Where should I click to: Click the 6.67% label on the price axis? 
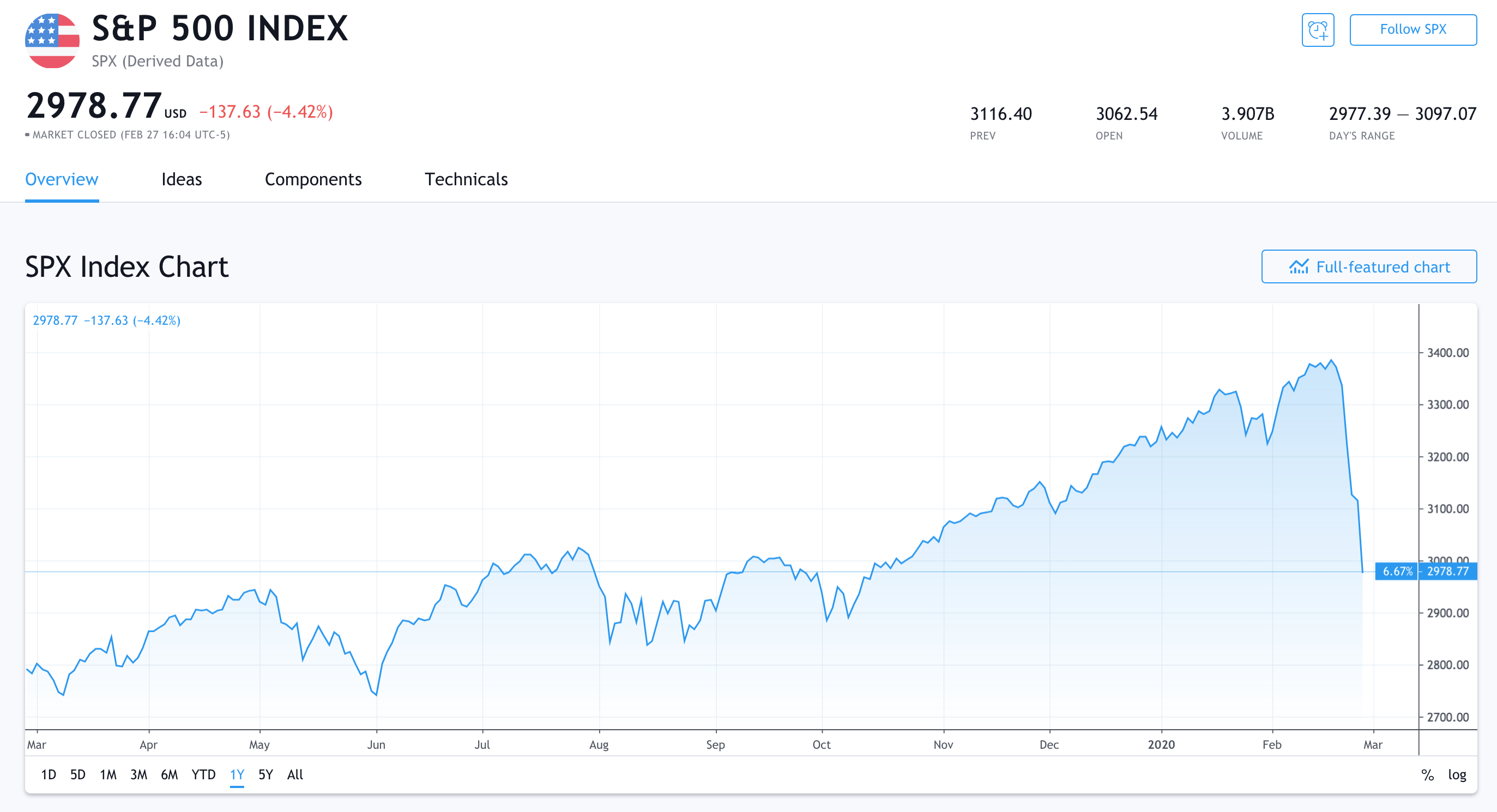pos(1397,571)
